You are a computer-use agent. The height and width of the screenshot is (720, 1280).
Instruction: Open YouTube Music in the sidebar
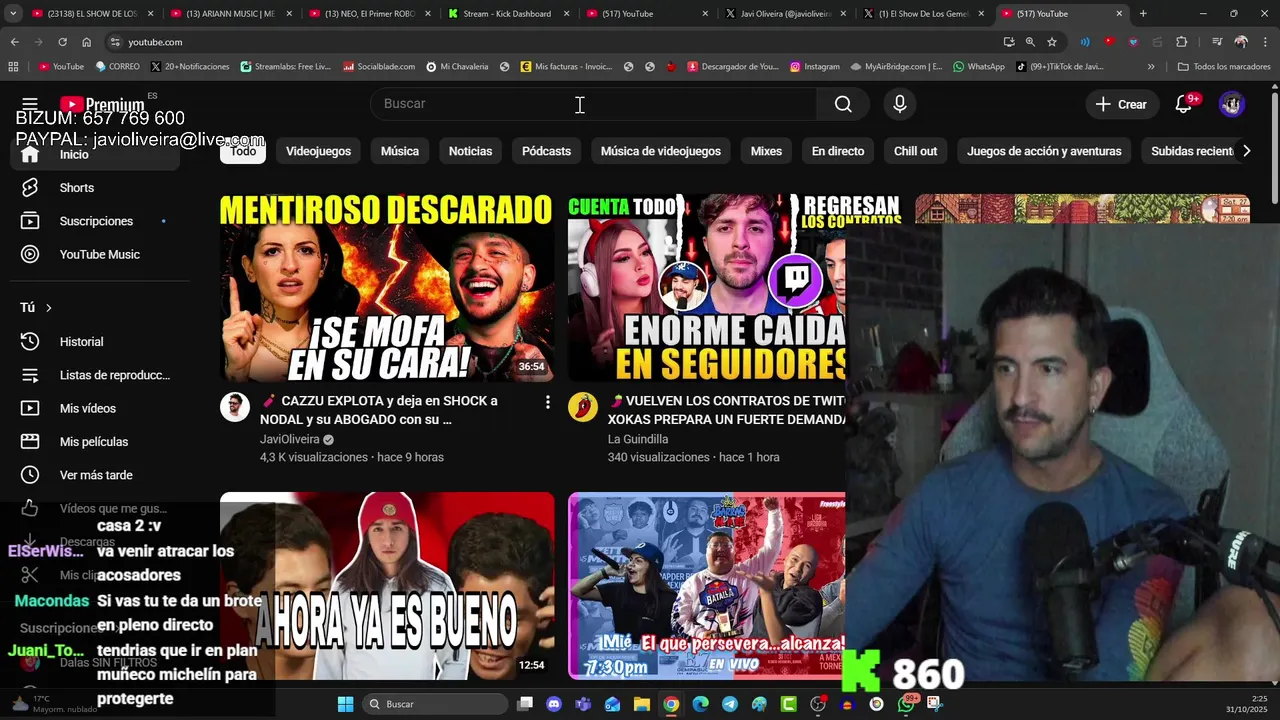tap(99, 254)
